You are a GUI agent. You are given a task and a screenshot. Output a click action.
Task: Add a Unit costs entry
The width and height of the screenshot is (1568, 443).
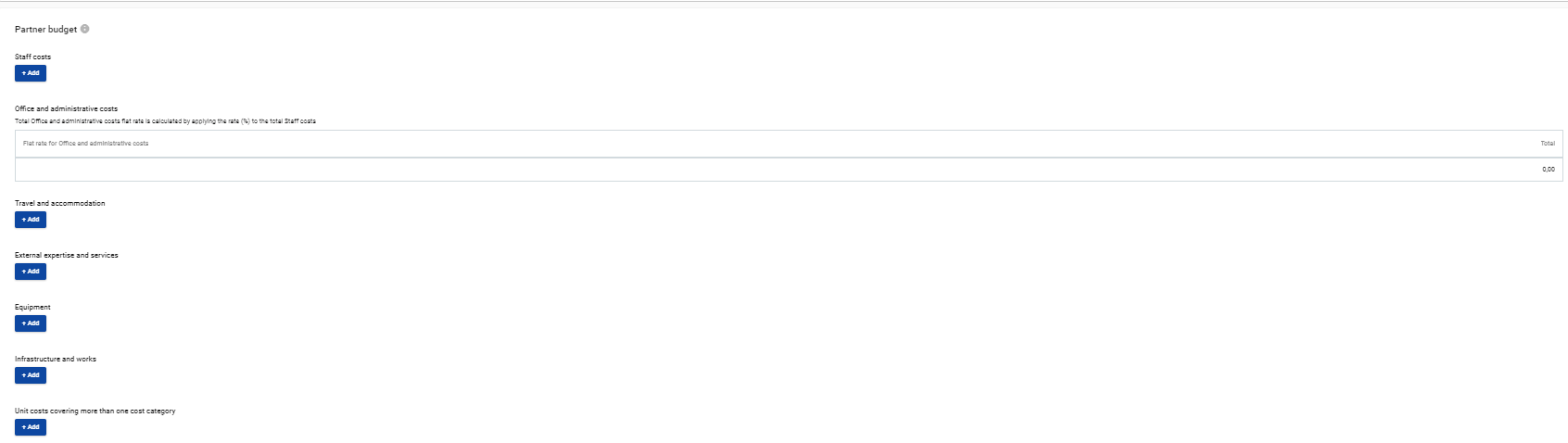pos(31,427)
